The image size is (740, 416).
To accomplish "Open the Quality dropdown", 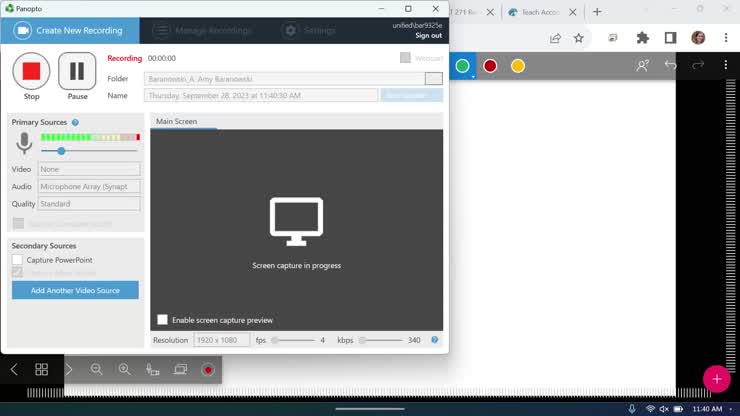I will tap(89, 204).
